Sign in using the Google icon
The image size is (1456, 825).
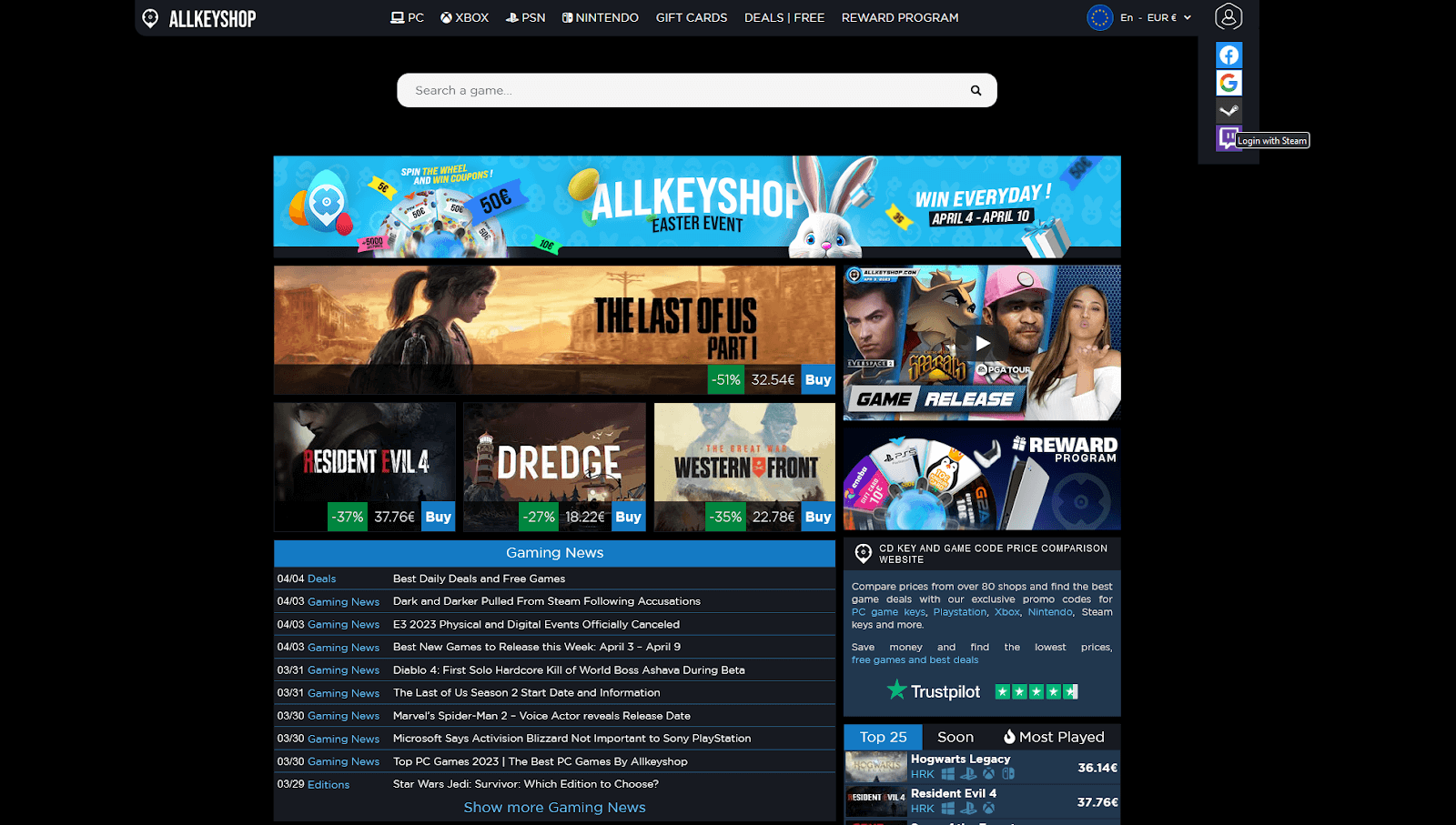[1228, 82]
